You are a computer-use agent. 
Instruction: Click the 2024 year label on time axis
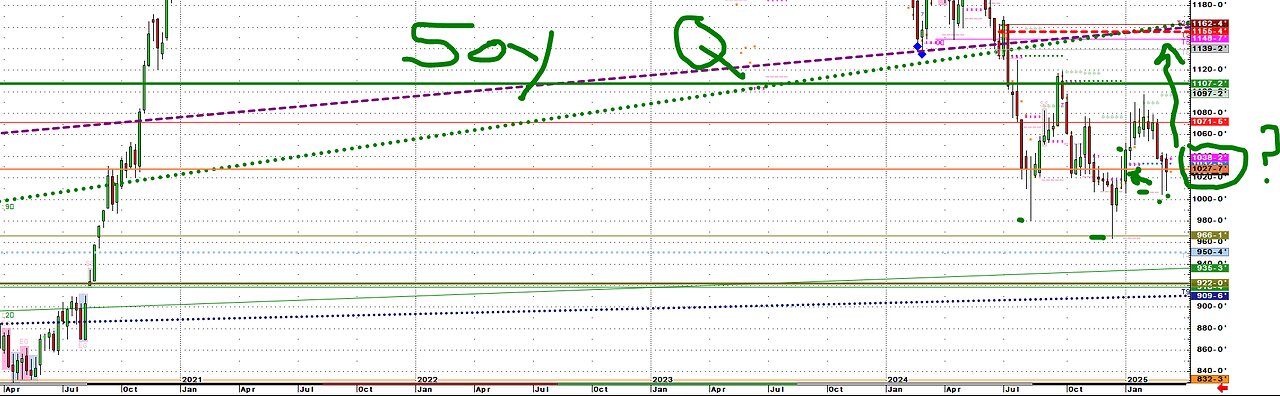point(898,380)
